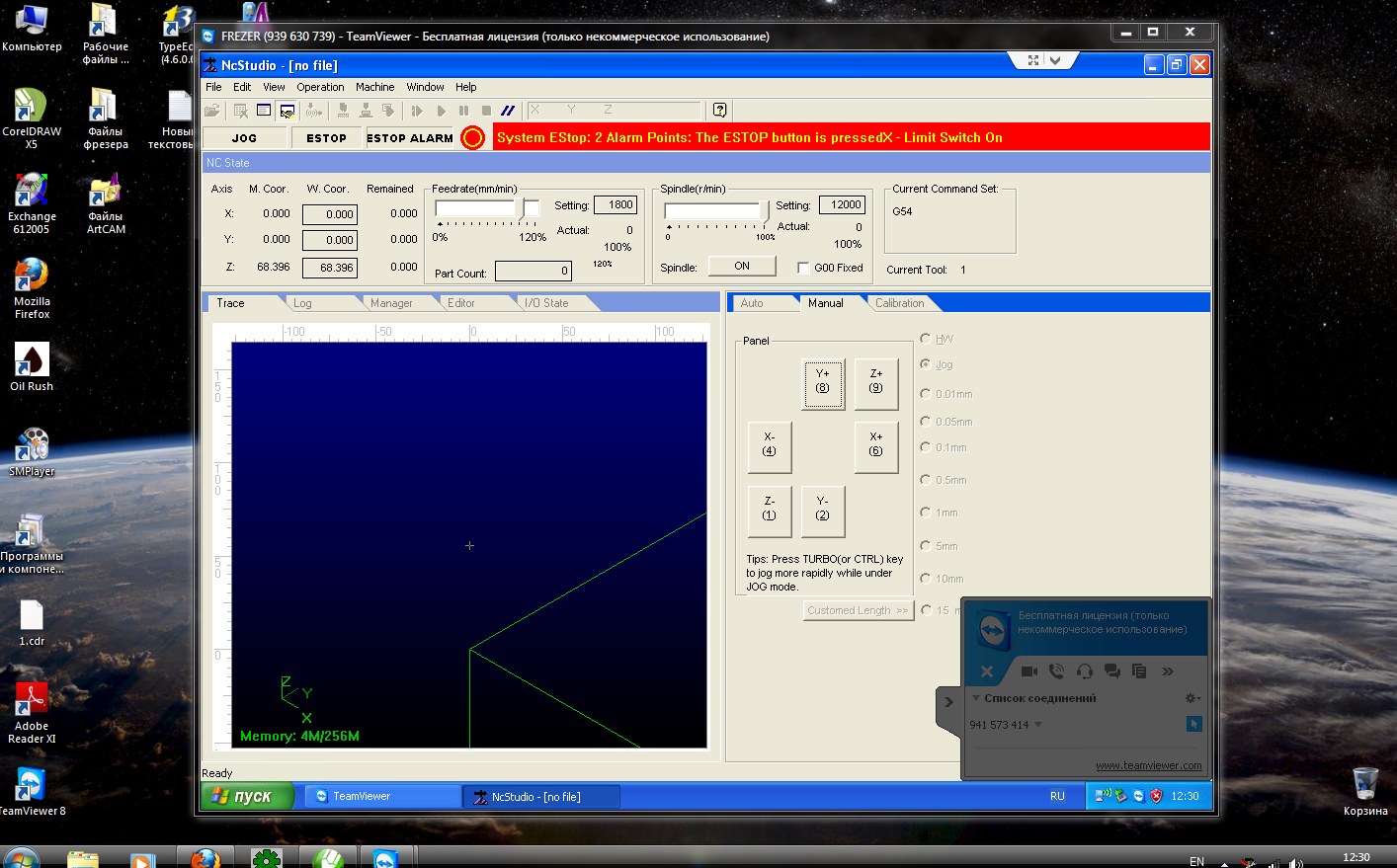1397x868 pixels.
Task: Open Adobe Reader XI desktop icon
Action: click(32, 713)
